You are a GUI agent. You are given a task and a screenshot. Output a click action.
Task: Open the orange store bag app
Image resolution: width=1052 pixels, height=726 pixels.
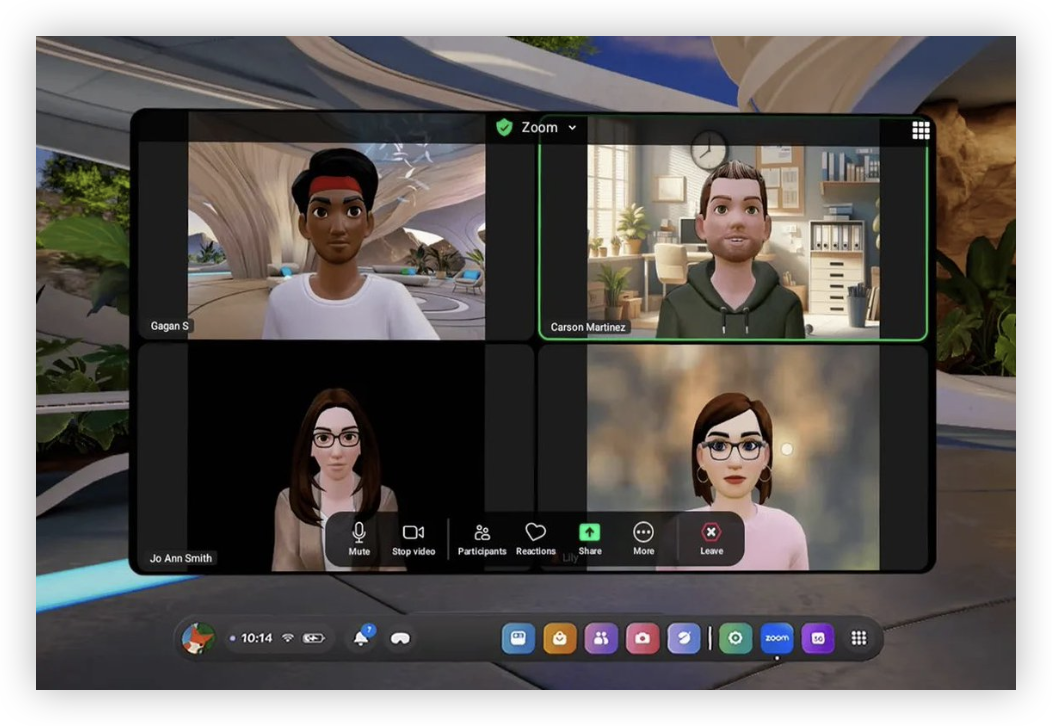coord(560,638)
